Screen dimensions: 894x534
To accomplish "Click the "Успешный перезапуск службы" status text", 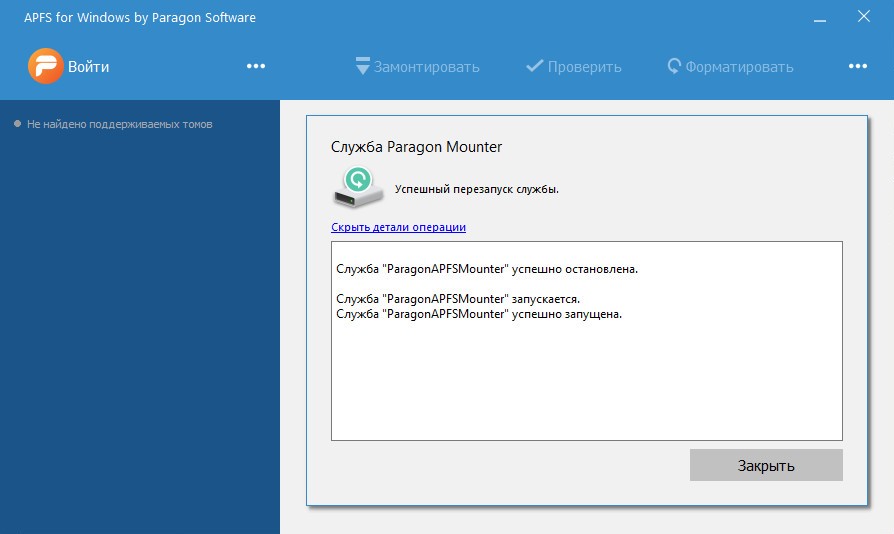I will point(477,189).
